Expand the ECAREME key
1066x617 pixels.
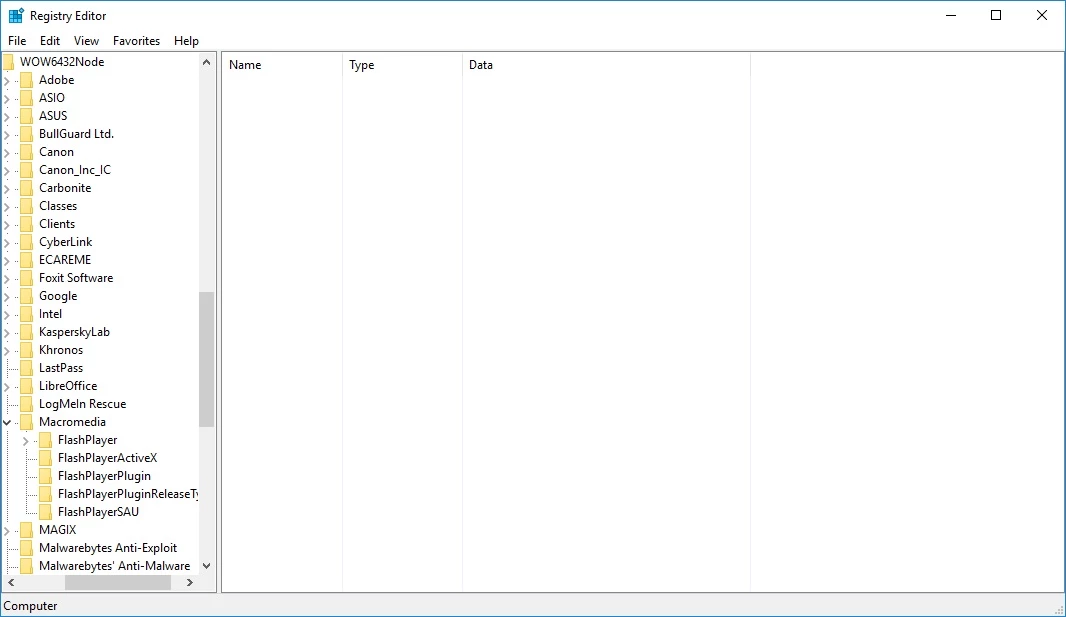pos(7,261)
